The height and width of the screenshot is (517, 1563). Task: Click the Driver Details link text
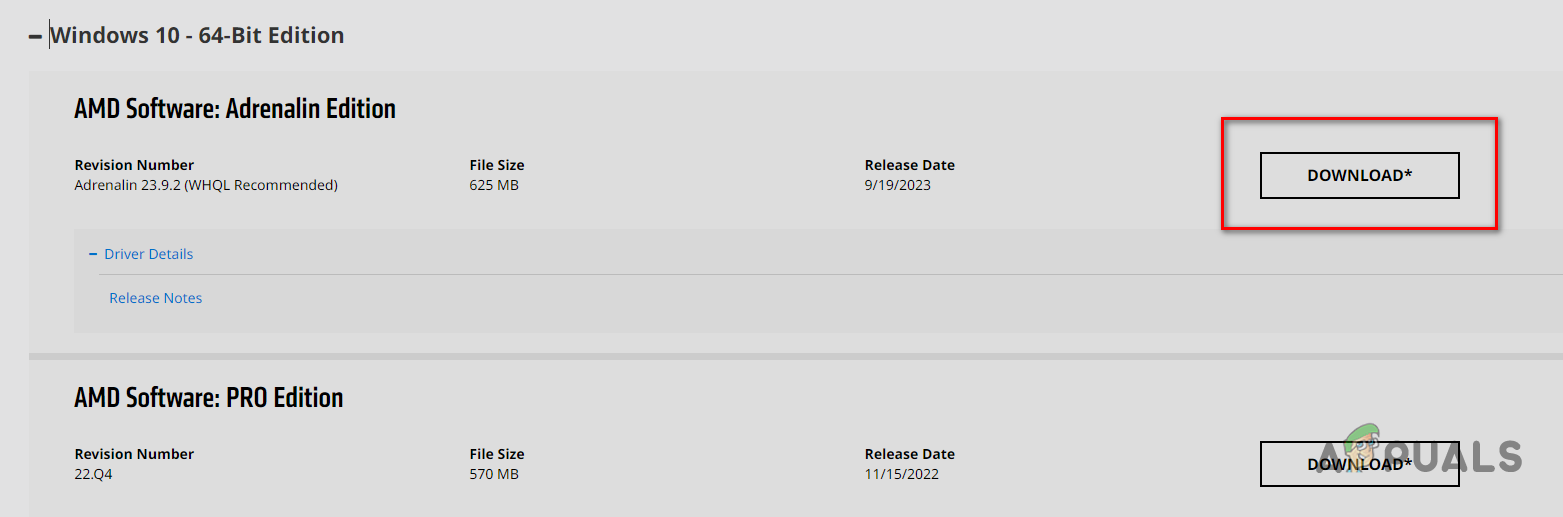click(x=149, y=254)
